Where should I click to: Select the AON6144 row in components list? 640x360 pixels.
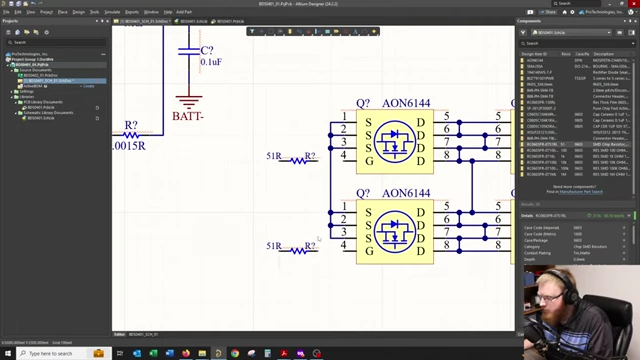point(575,60)
